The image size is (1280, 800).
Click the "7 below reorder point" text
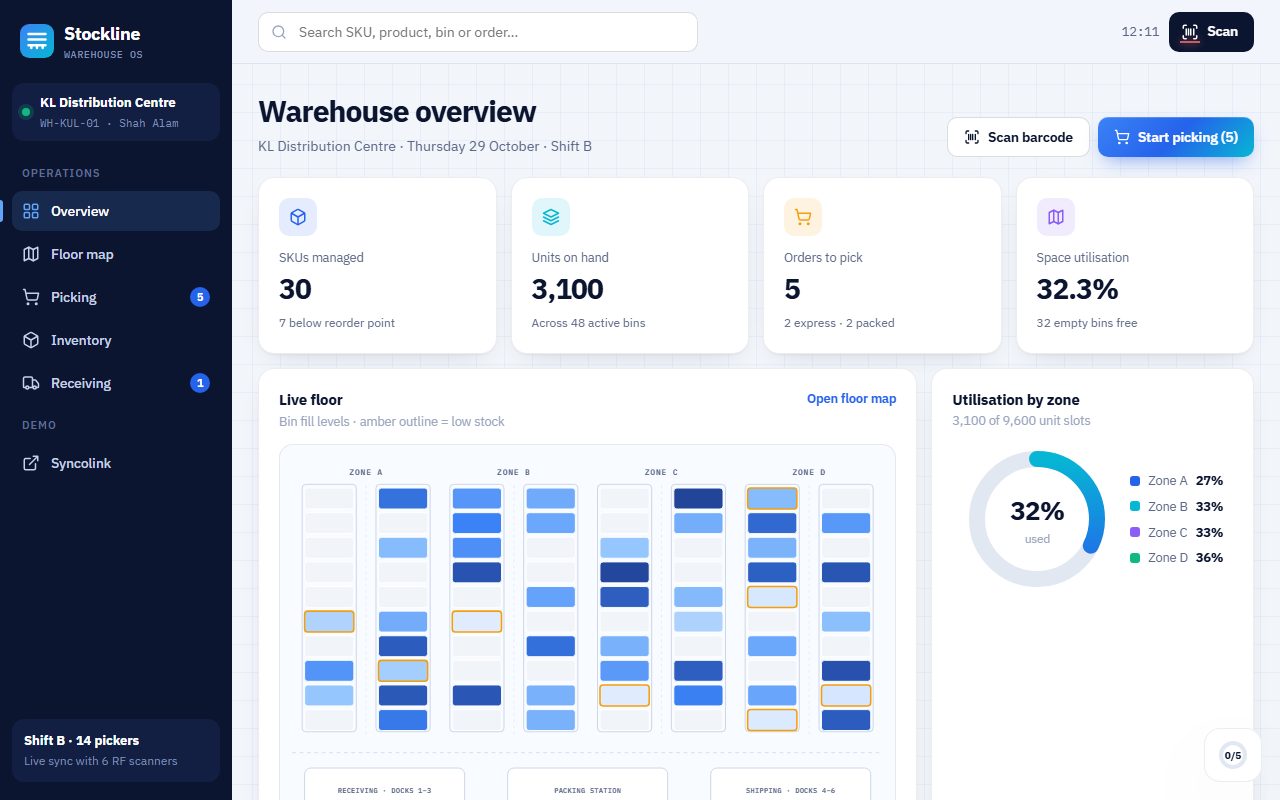point(337,323)
